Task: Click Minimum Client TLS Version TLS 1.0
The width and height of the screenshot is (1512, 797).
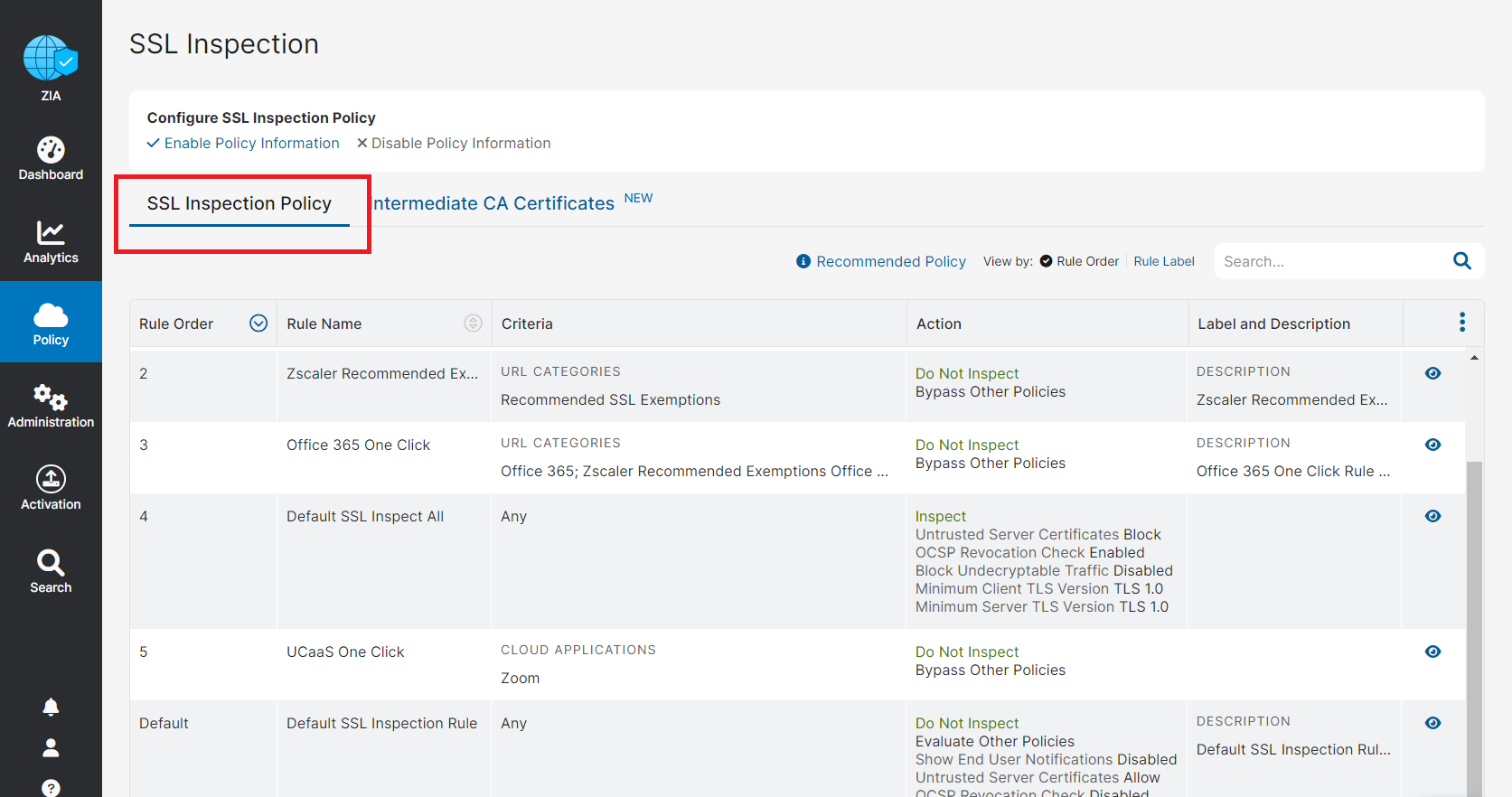Action: pos(1038,588)
